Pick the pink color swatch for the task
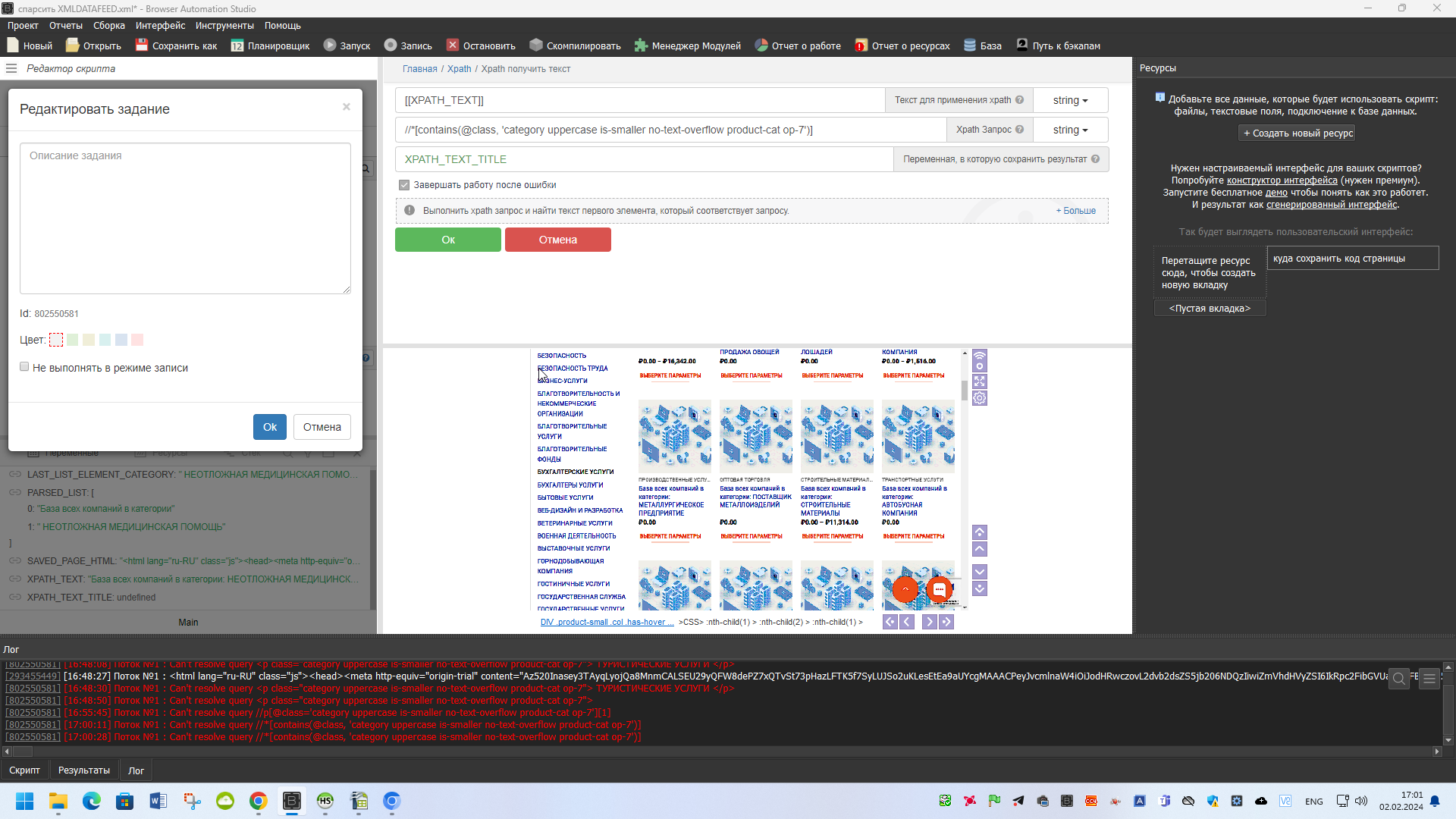 [x=137, y=340]
